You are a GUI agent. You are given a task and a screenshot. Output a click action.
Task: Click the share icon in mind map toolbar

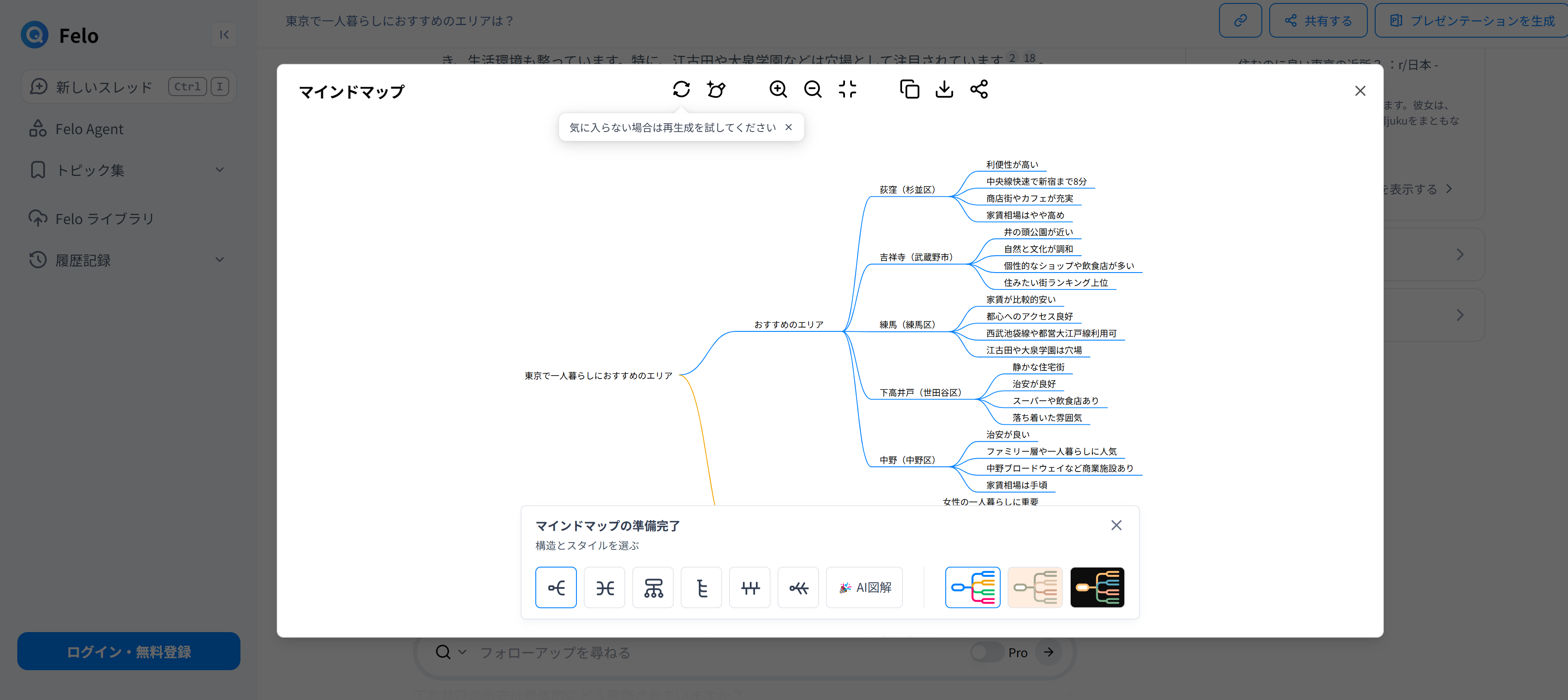(x=979, y=90)
